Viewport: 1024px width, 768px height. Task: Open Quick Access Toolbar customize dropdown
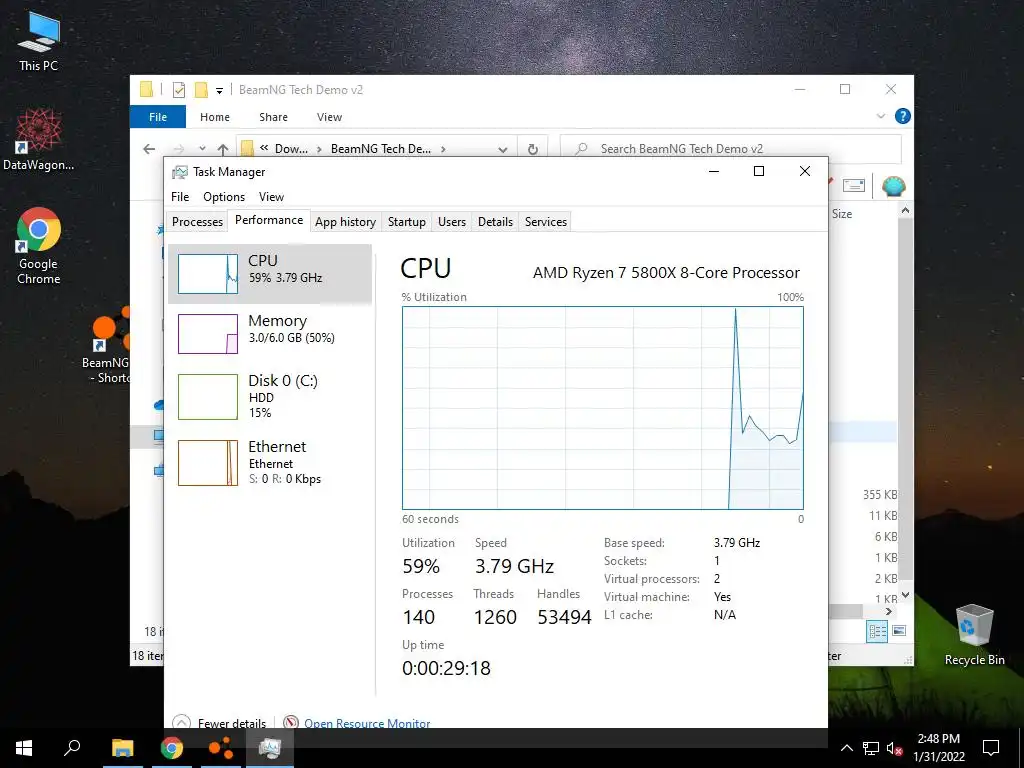219,90
